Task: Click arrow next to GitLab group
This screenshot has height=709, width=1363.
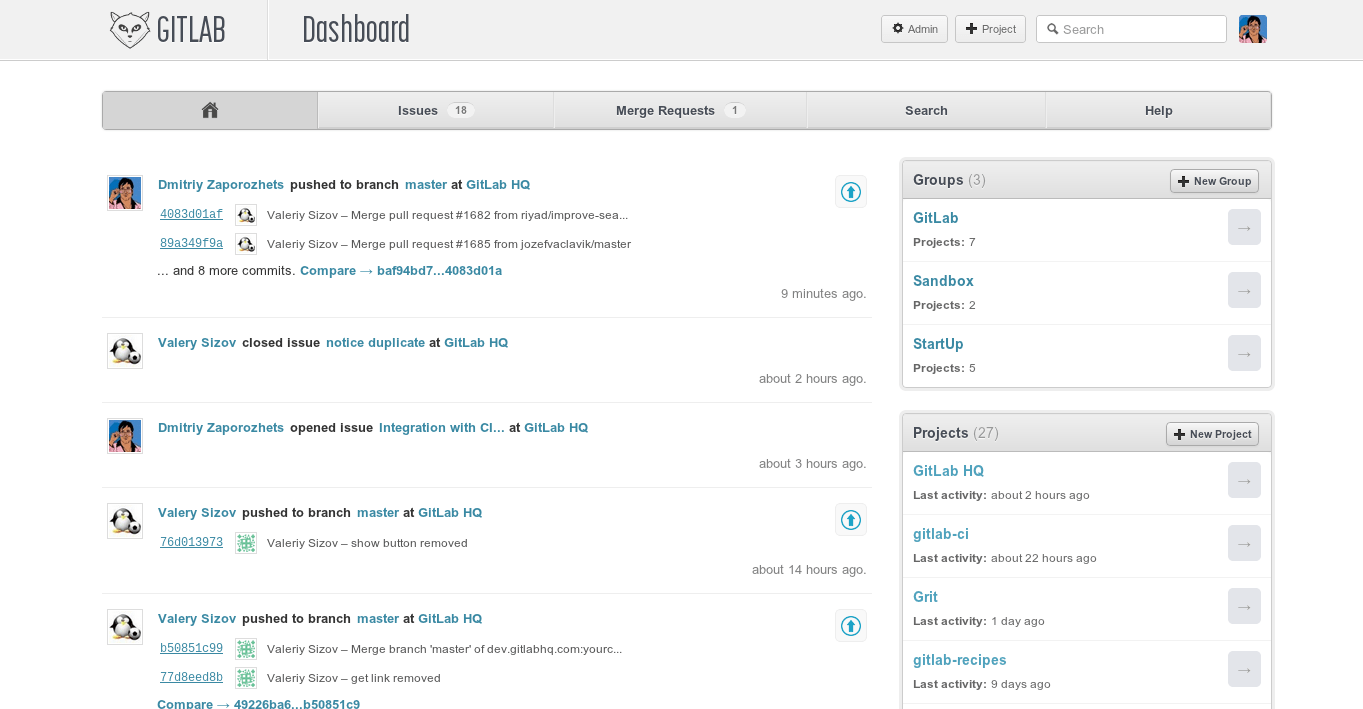Action: pyautogui.click(x=1244, y=227)
